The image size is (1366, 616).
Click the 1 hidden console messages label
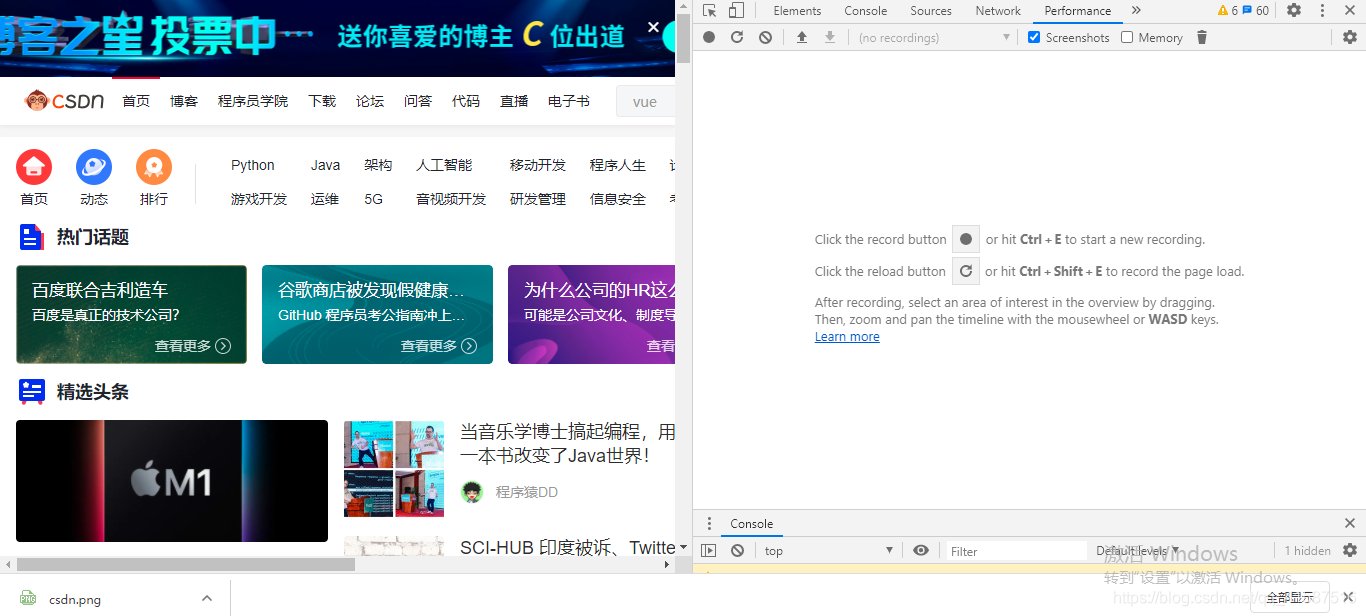coord(1308,551)
